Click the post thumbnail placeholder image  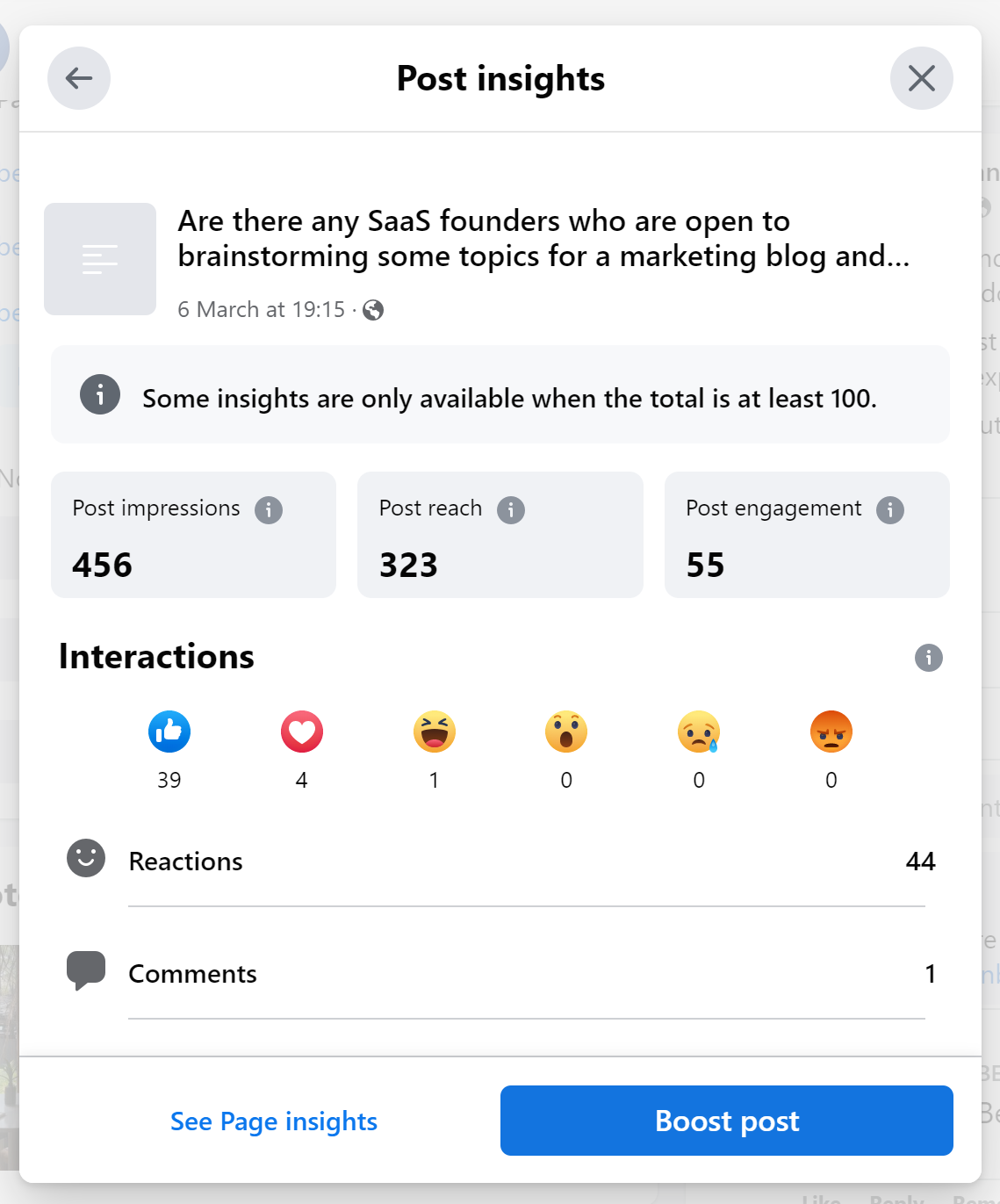pos(100,259)
